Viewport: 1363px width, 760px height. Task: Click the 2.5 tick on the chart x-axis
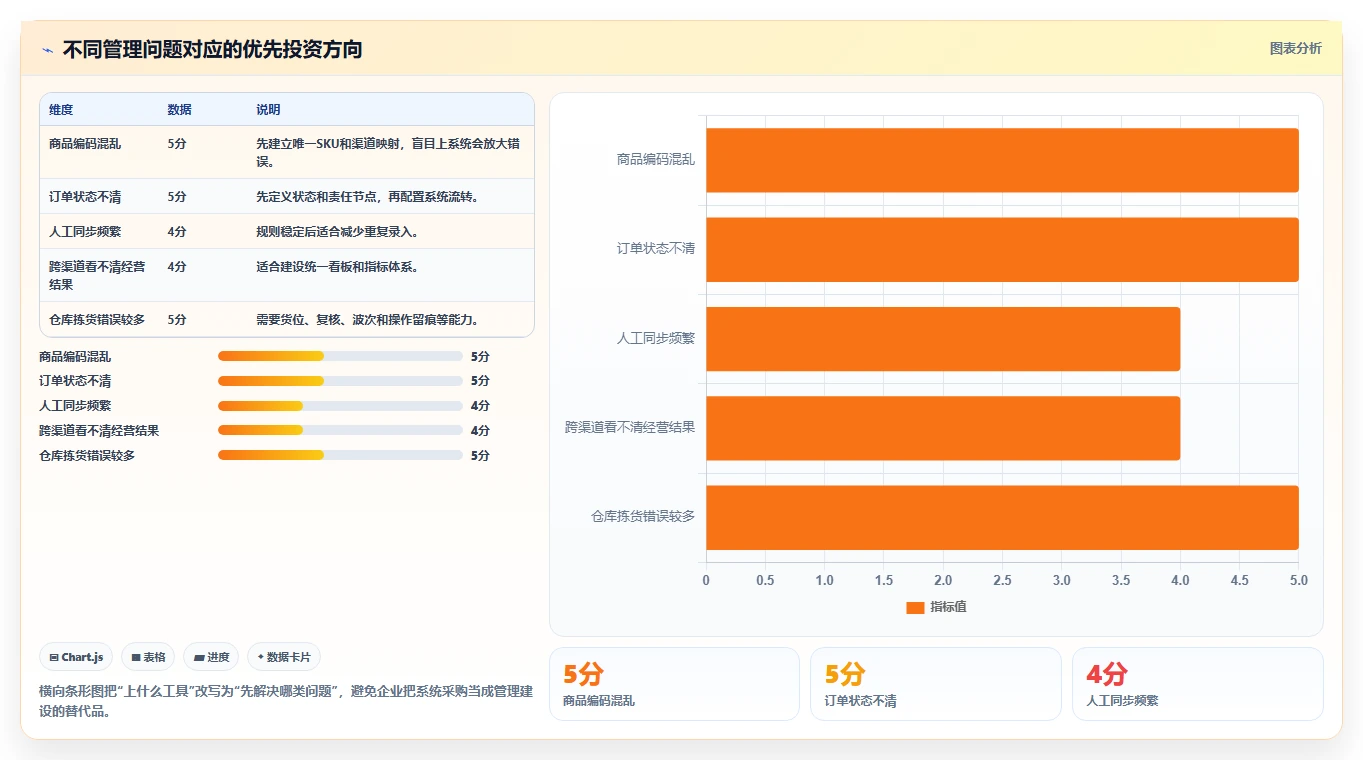(1002, 580)
